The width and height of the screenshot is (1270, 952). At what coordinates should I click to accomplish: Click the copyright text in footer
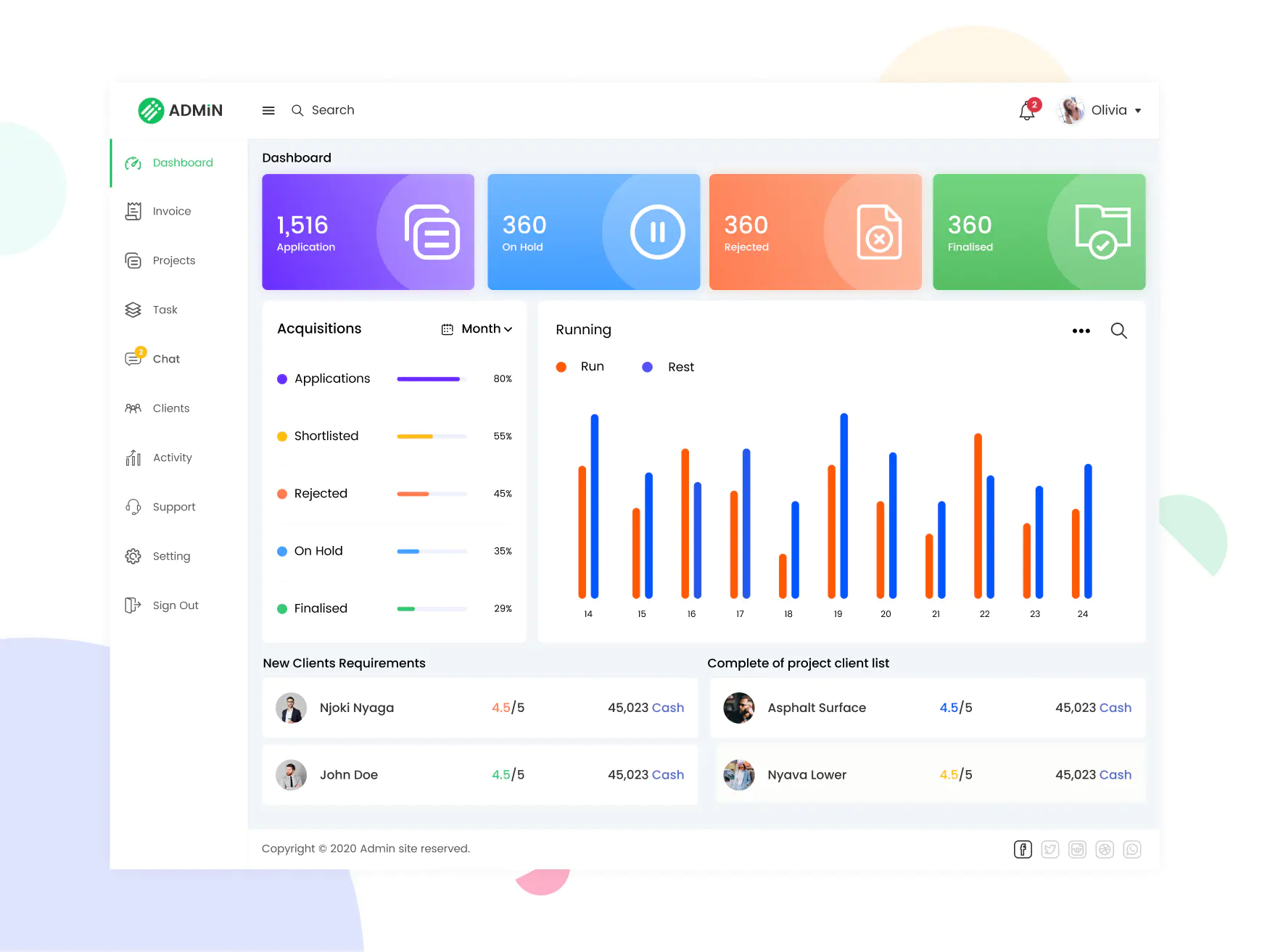tap(366, 848)
